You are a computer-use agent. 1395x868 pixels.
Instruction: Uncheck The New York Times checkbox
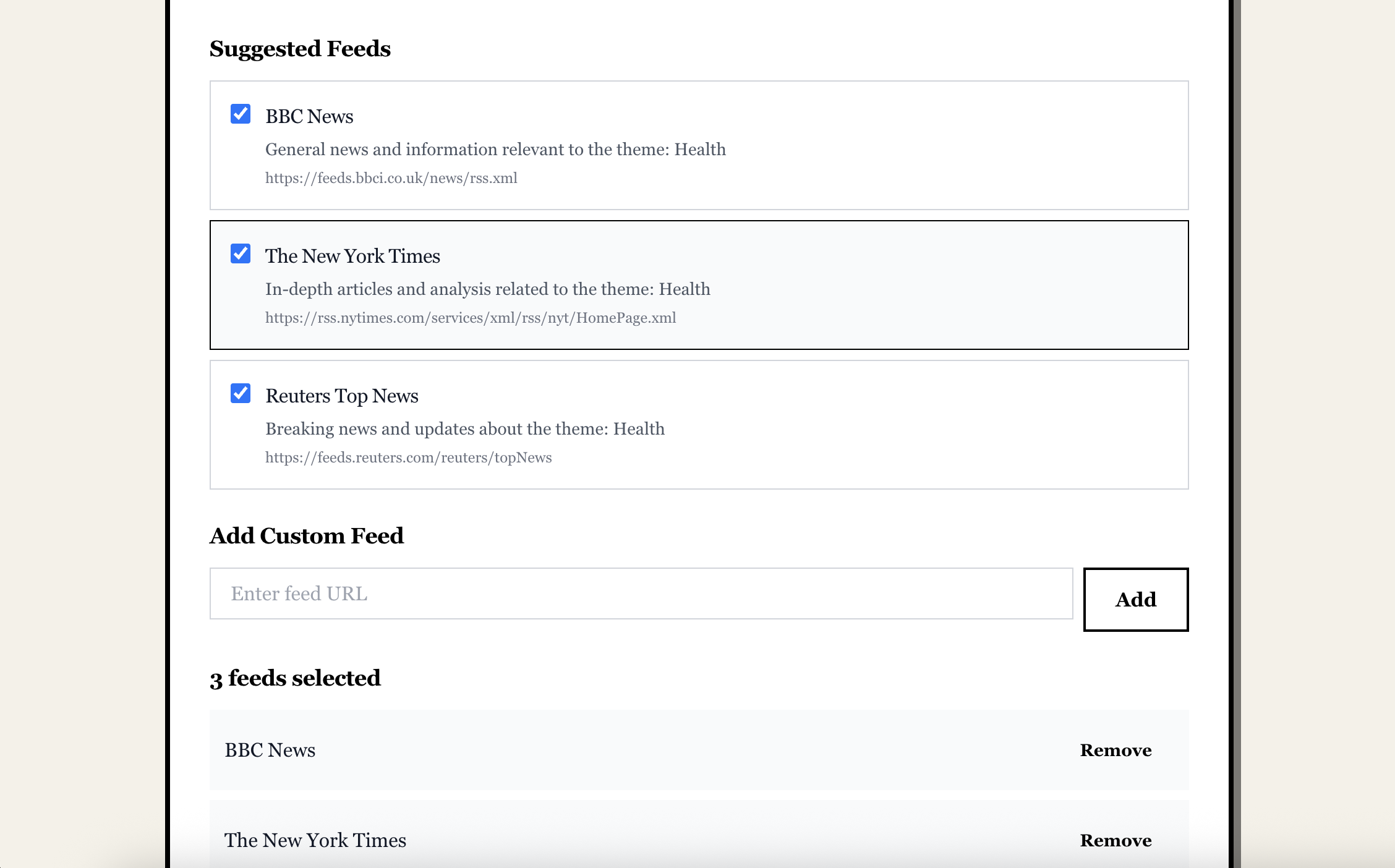(x=241, y=254)
